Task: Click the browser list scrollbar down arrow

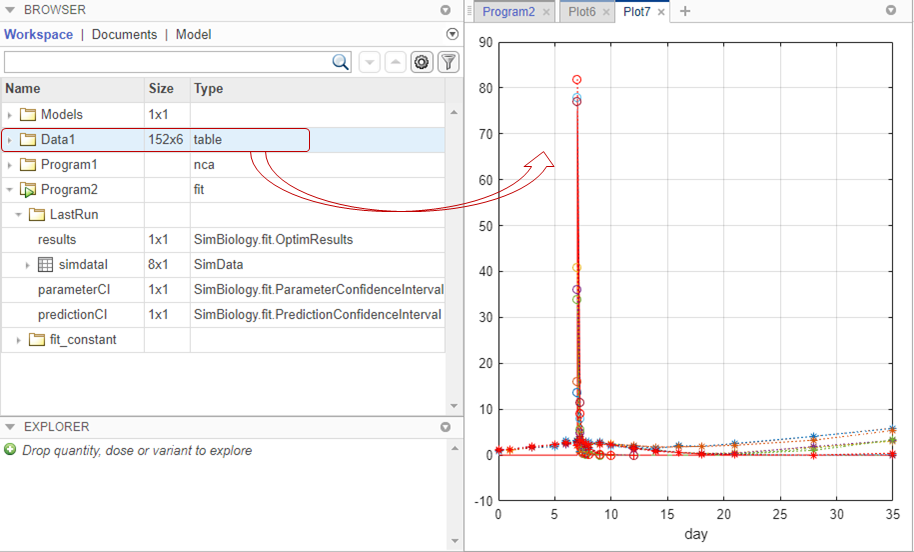Action: pyautogui.click(x=454, y=406)
